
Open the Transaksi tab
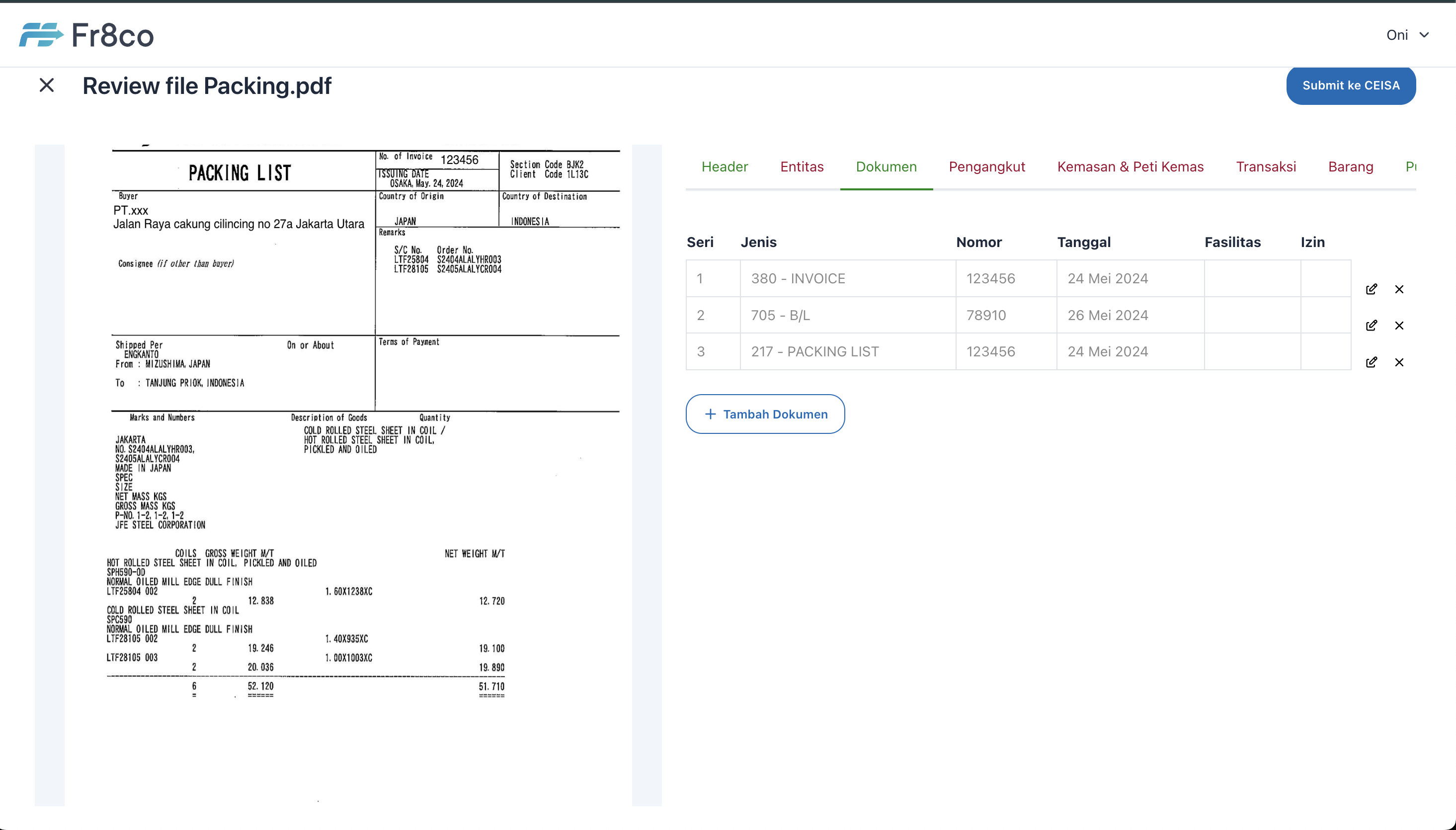coord(1266,167)
